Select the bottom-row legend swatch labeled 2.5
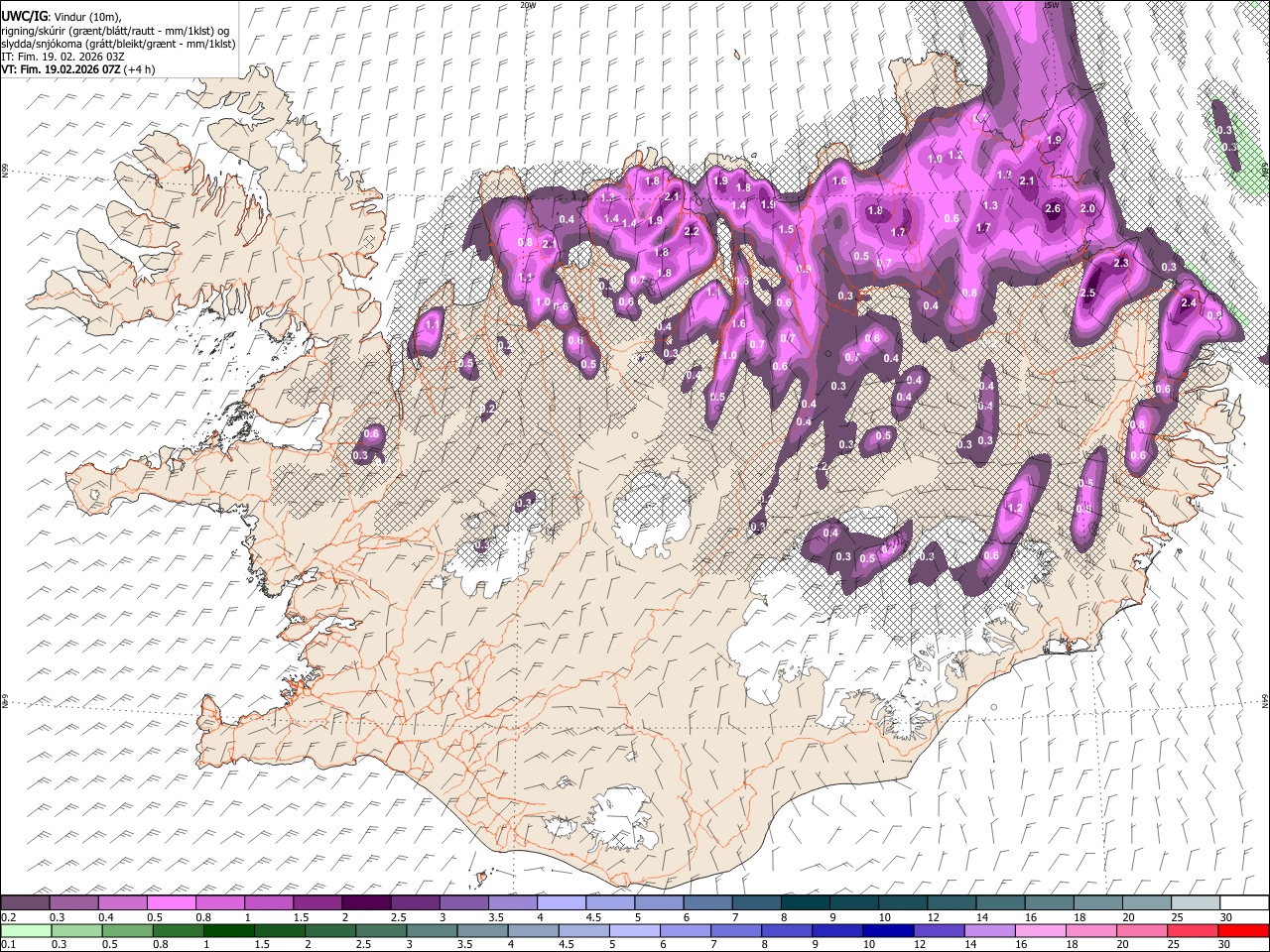Viewport: 1270px width, 952px height. 380,930
